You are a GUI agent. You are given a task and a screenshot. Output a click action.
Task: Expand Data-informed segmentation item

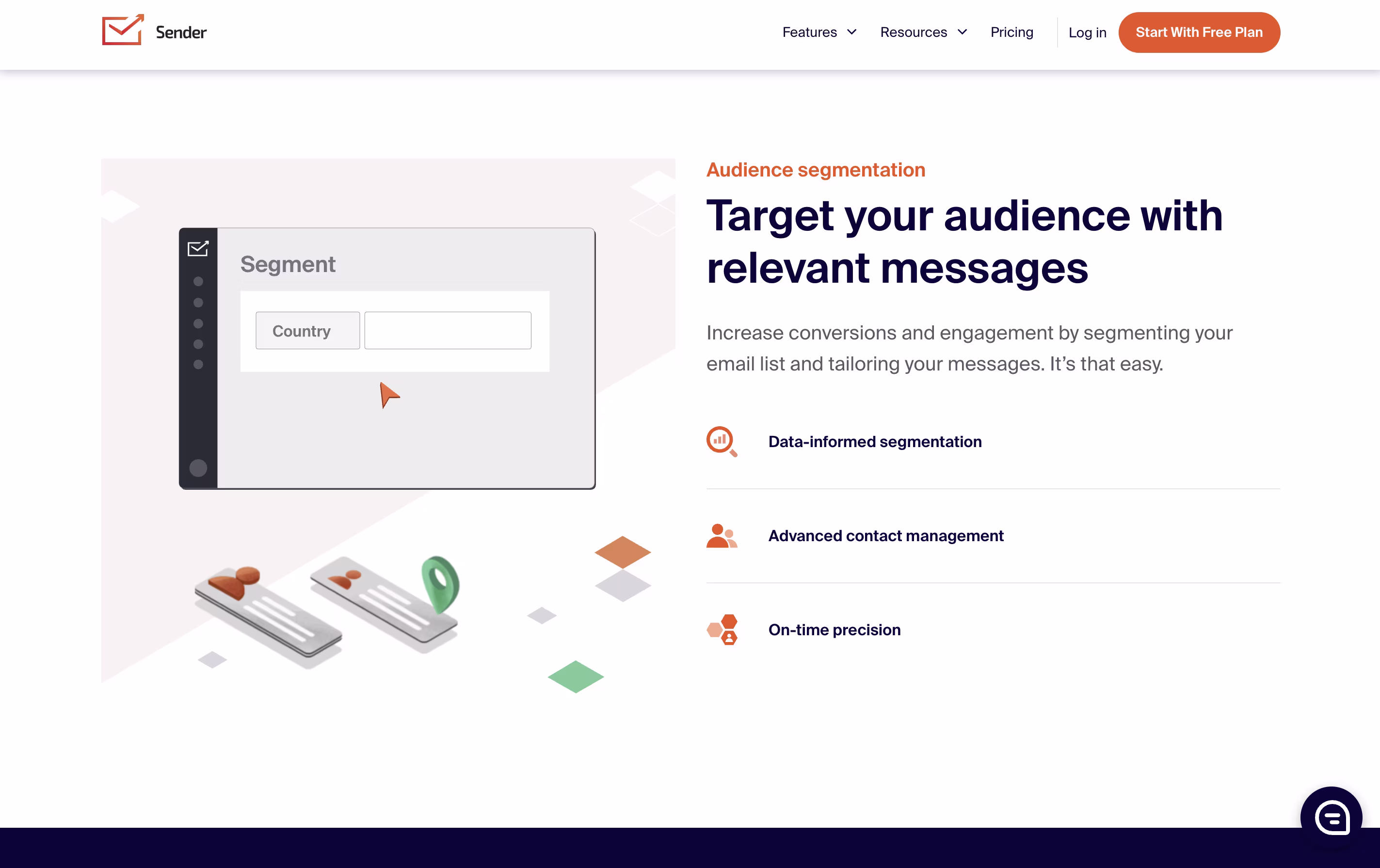coord(875,442)
